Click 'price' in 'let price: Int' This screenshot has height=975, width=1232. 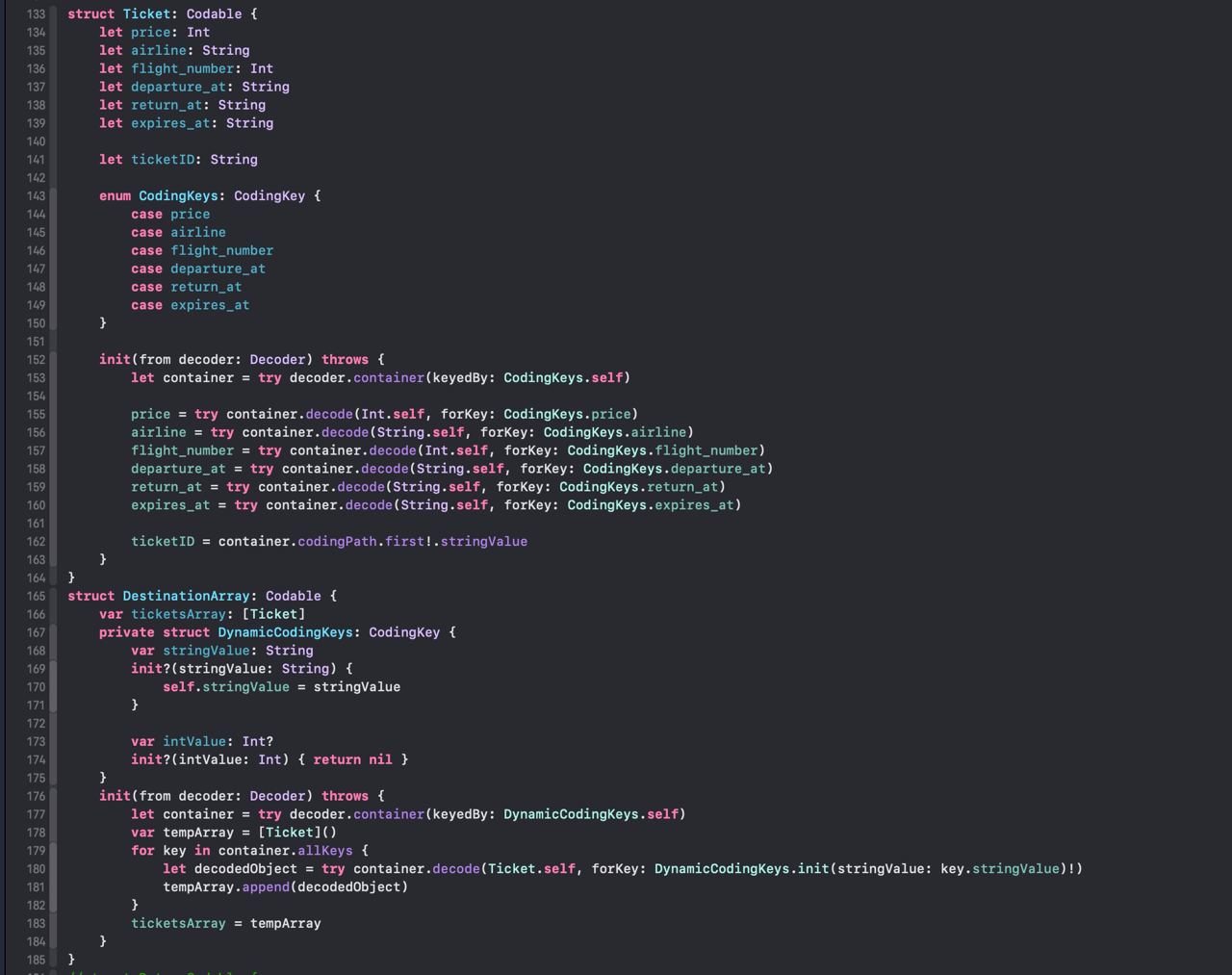150,33
